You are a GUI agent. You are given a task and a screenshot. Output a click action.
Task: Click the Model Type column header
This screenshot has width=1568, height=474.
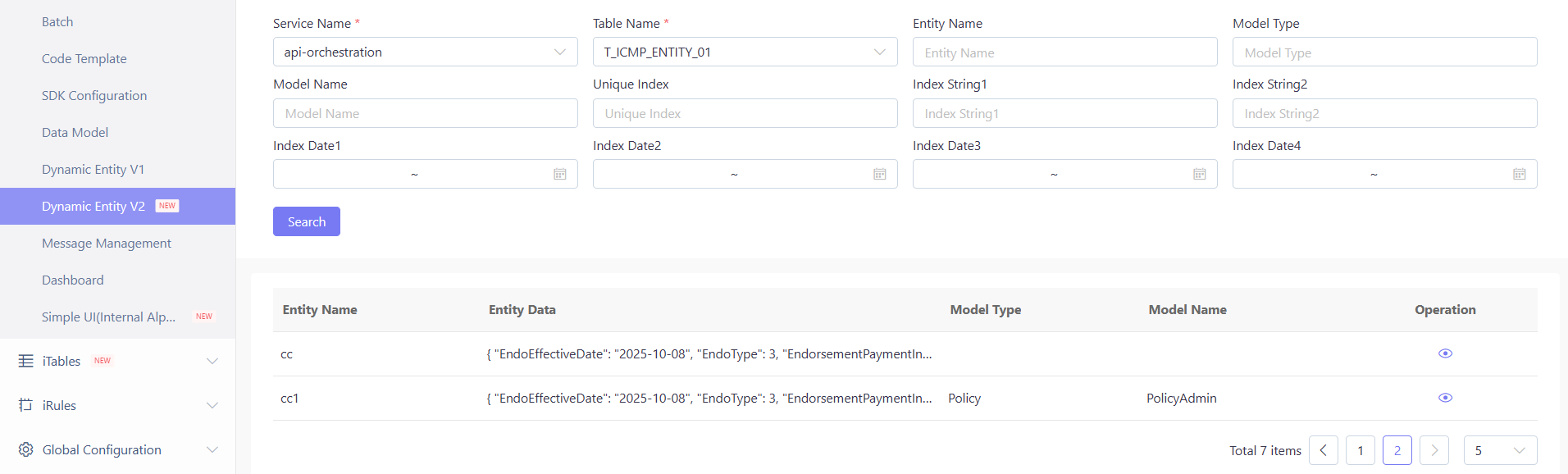click(x=986, y=310)
